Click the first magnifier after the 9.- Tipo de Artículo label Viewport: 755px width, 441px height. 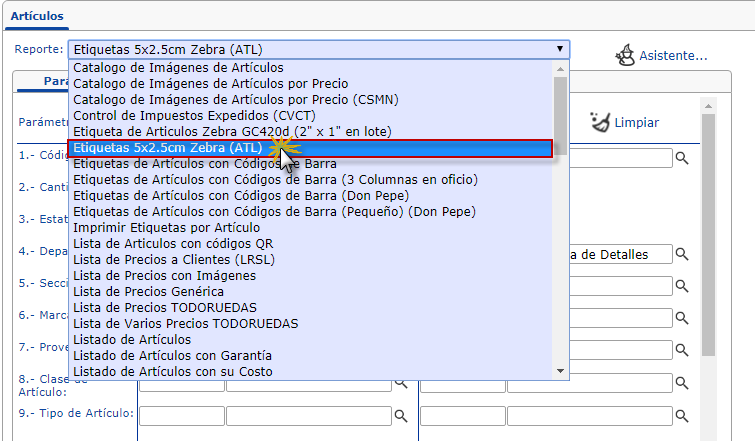(401, 416)
